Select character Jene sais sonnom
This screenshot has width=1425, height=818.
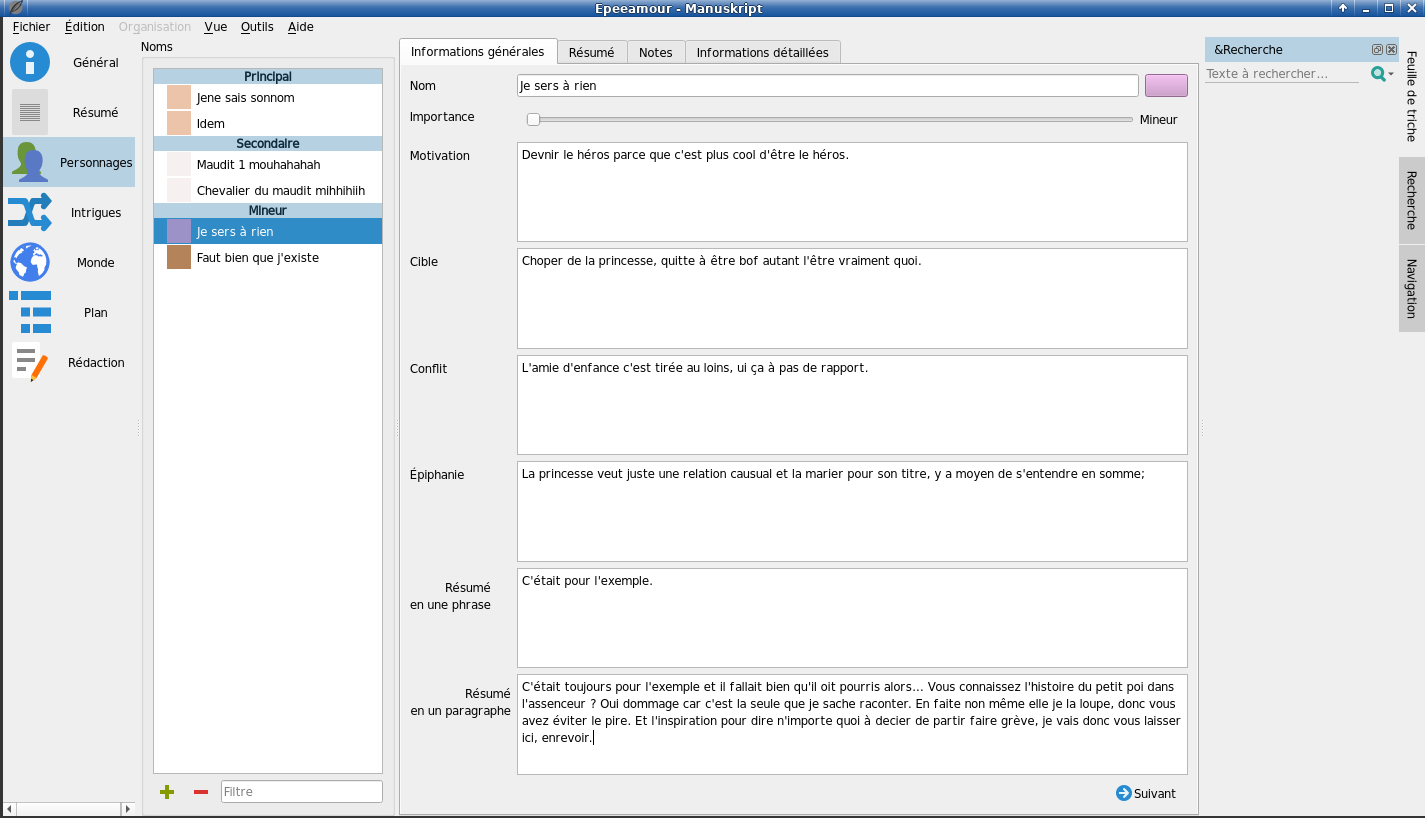pos(268,97)
